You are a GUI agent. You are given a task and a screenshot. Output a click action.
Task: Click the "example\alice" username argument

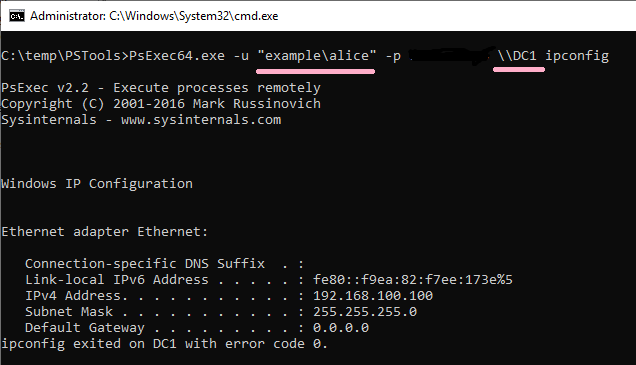317,55
